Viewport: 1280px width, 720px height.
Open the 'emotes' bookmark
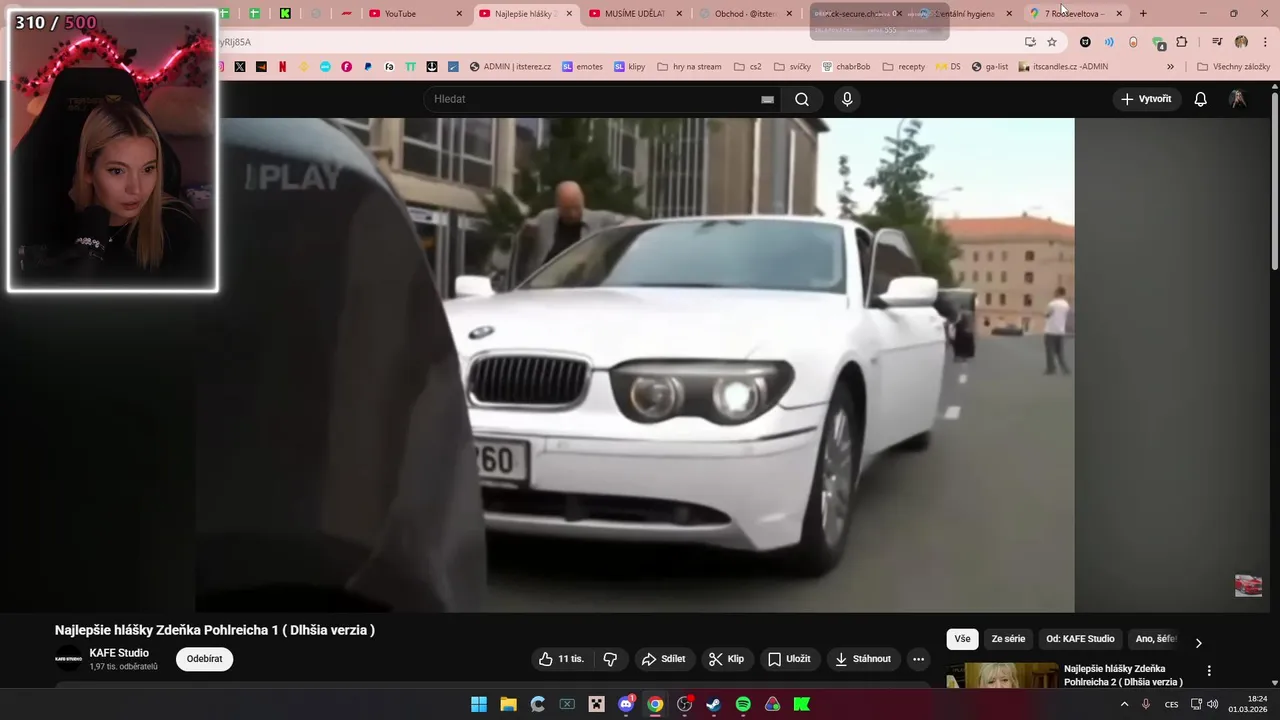pos(582,67)
